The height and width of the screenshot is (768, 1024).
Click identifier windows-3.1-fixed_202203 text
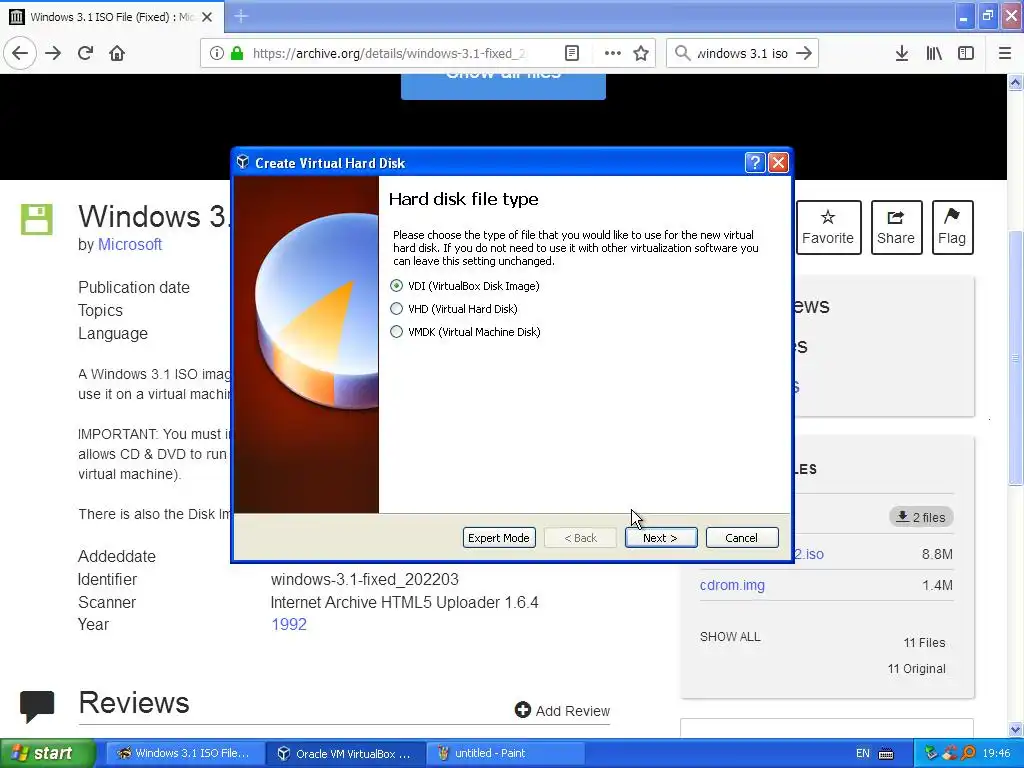[364, 579]
